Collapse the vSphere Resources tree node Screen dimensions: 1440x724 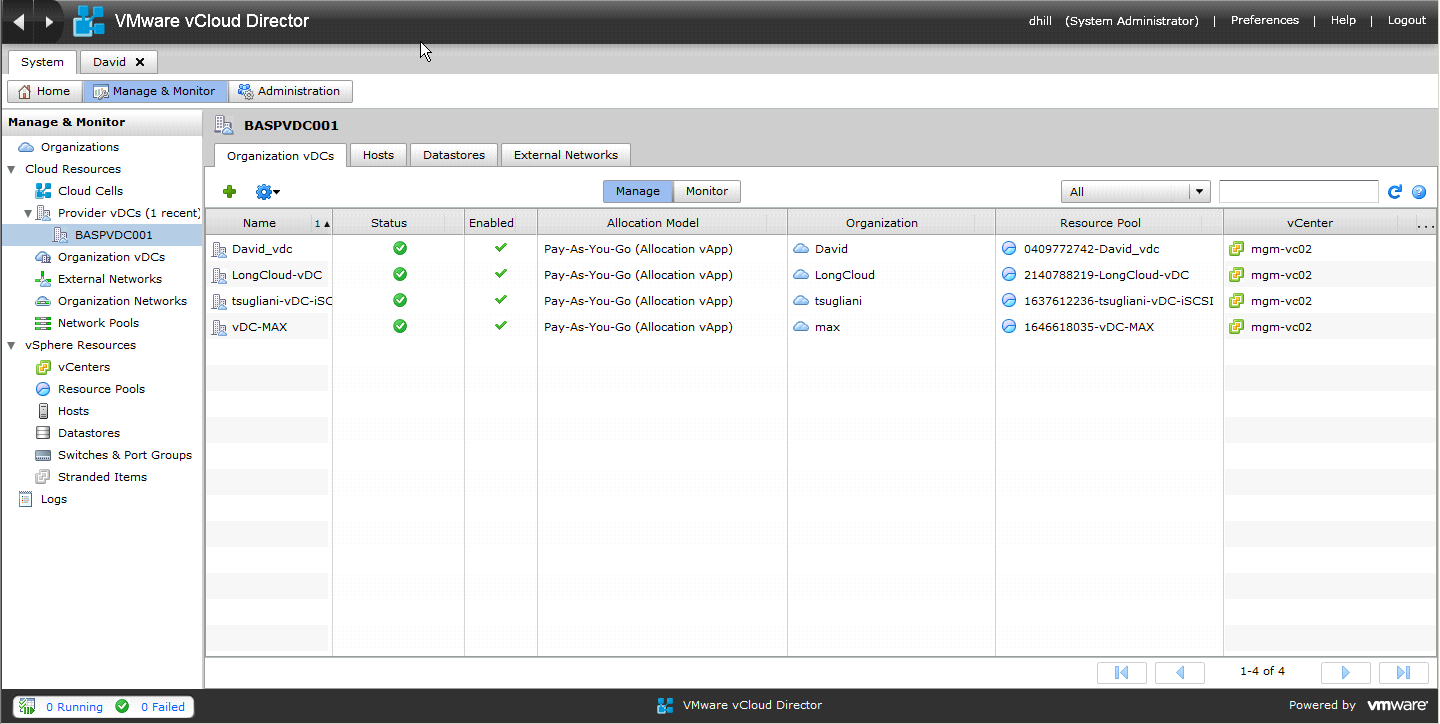11,345
